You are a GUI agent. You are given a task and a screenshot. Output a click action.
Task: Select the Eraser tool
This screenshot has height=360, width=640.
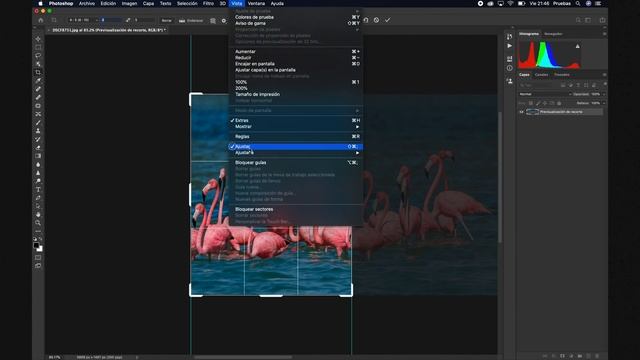click(38, 148)
